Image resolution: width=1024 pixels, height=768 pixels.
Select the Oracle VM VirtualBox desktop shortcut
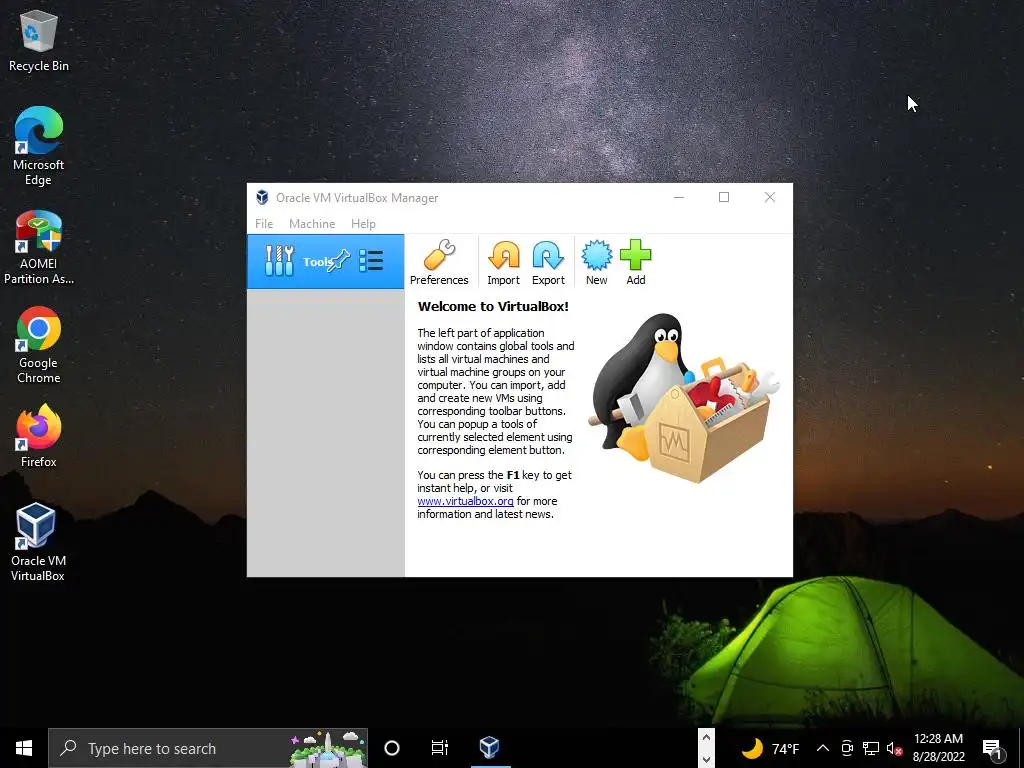(x=38, y=541)
